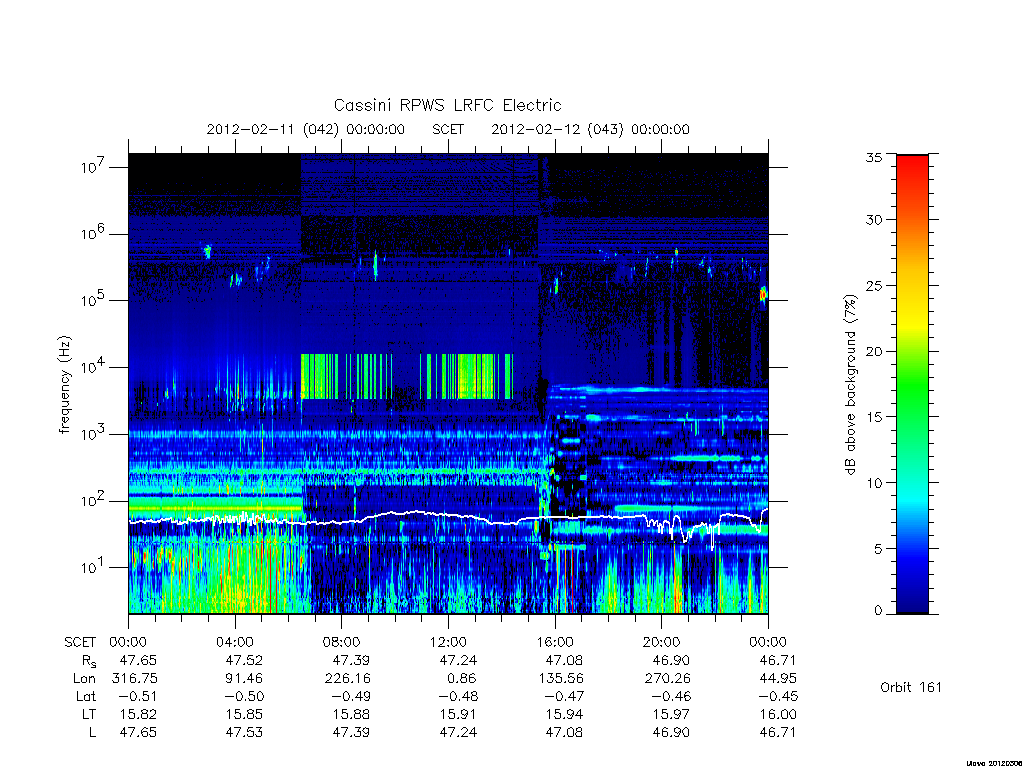This screenshot has height=768, width=1024.
Task: Click the Lon row label
Action: pyautogui.click(x=84, y=679)
